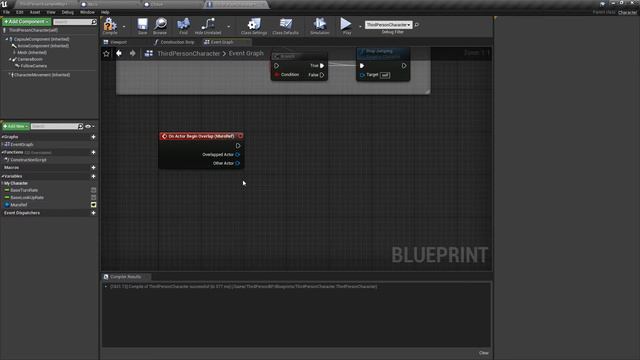Viewport: 640px width, 360px height.
Task: Open the view options eye in My Blueprint
Action: click(x=89, y=127)
